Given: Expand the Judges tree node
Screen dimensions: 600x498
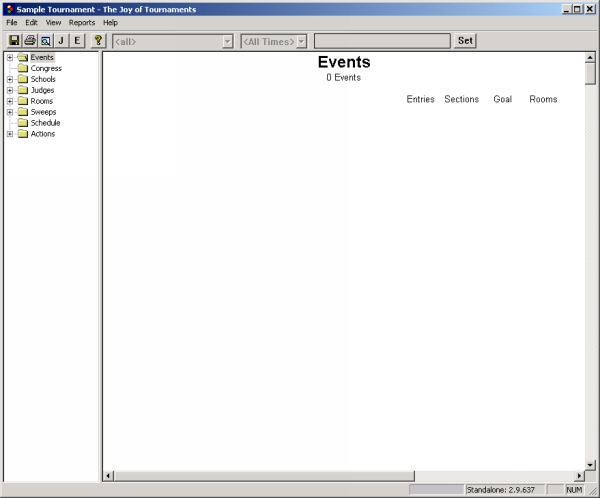Looking at the screenshot, I should coord(10,90).
